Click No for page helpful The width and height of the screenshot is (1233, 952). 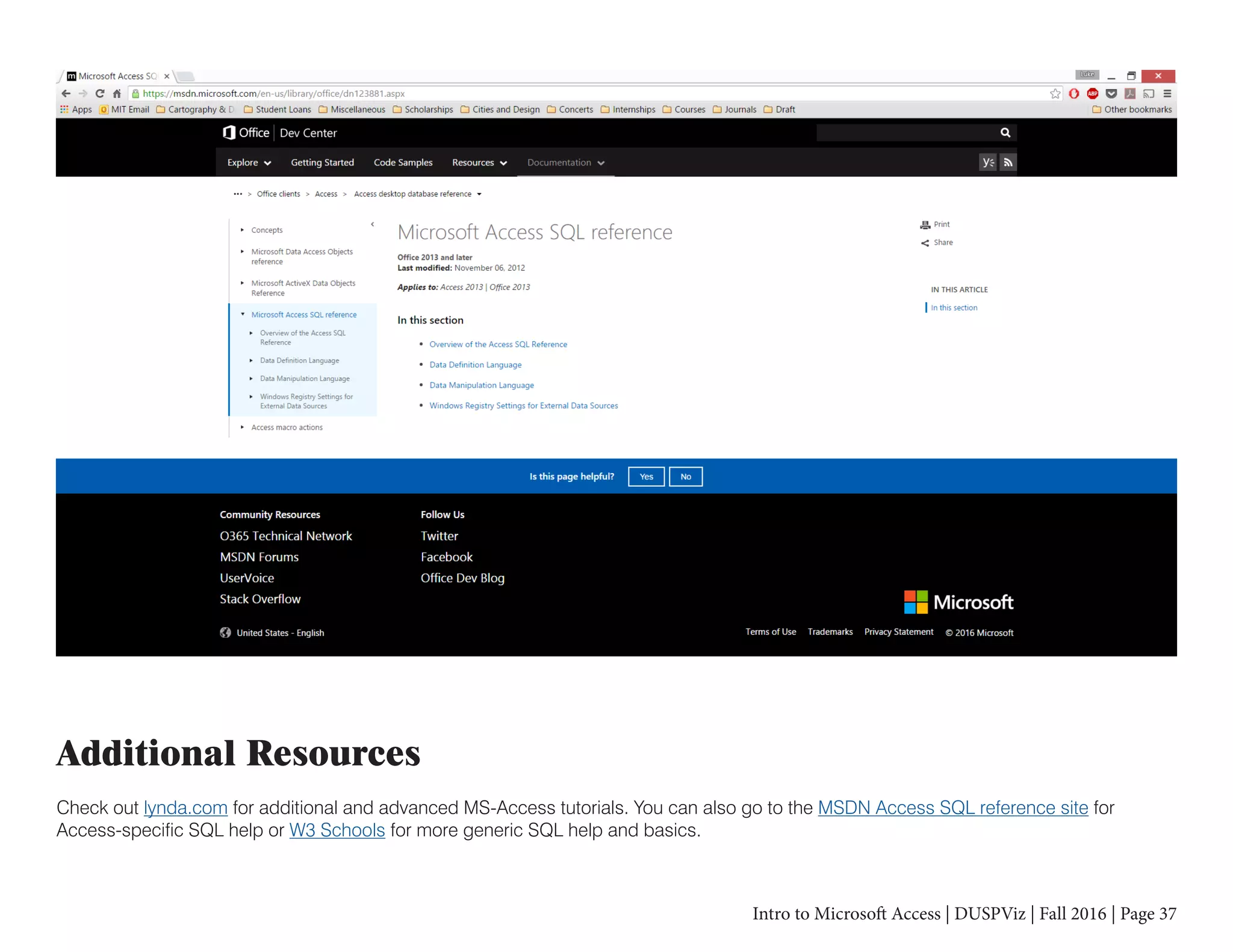coord(686,477)
